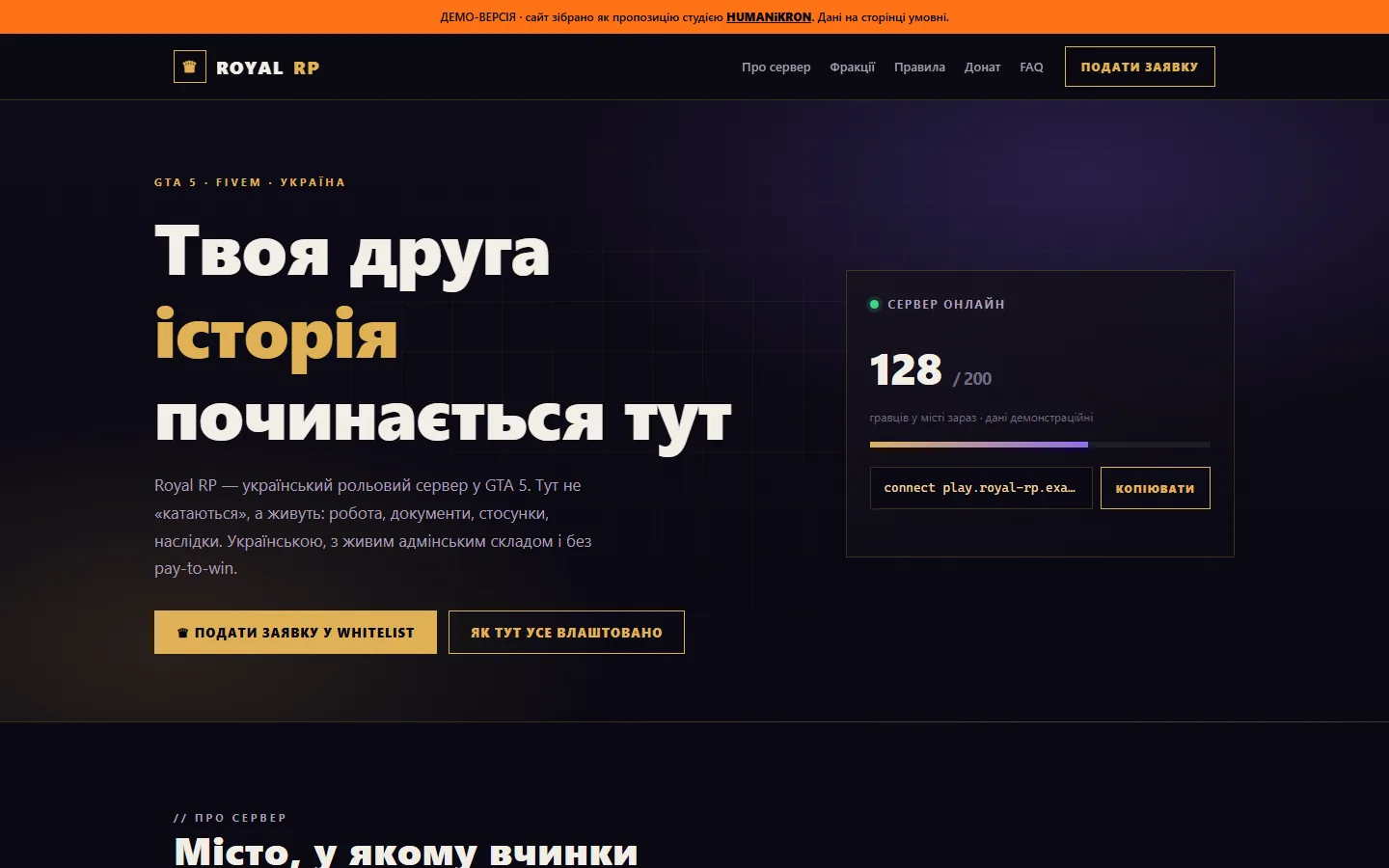1389x868 pixels.
Task: Open the Про сервер menu item
Action: (776, 68)
